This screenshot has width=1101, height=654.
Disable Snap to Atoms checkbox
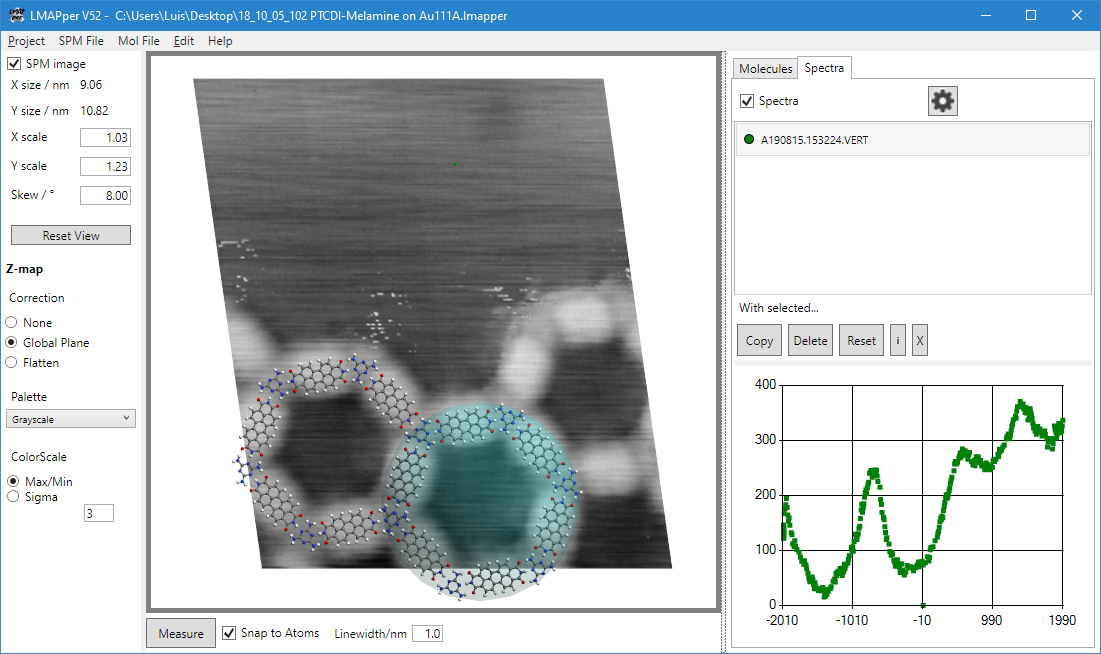229,633
